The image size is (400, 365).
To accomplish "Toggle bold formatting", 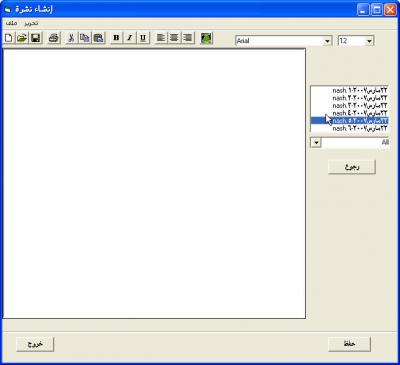I will 116,38.
